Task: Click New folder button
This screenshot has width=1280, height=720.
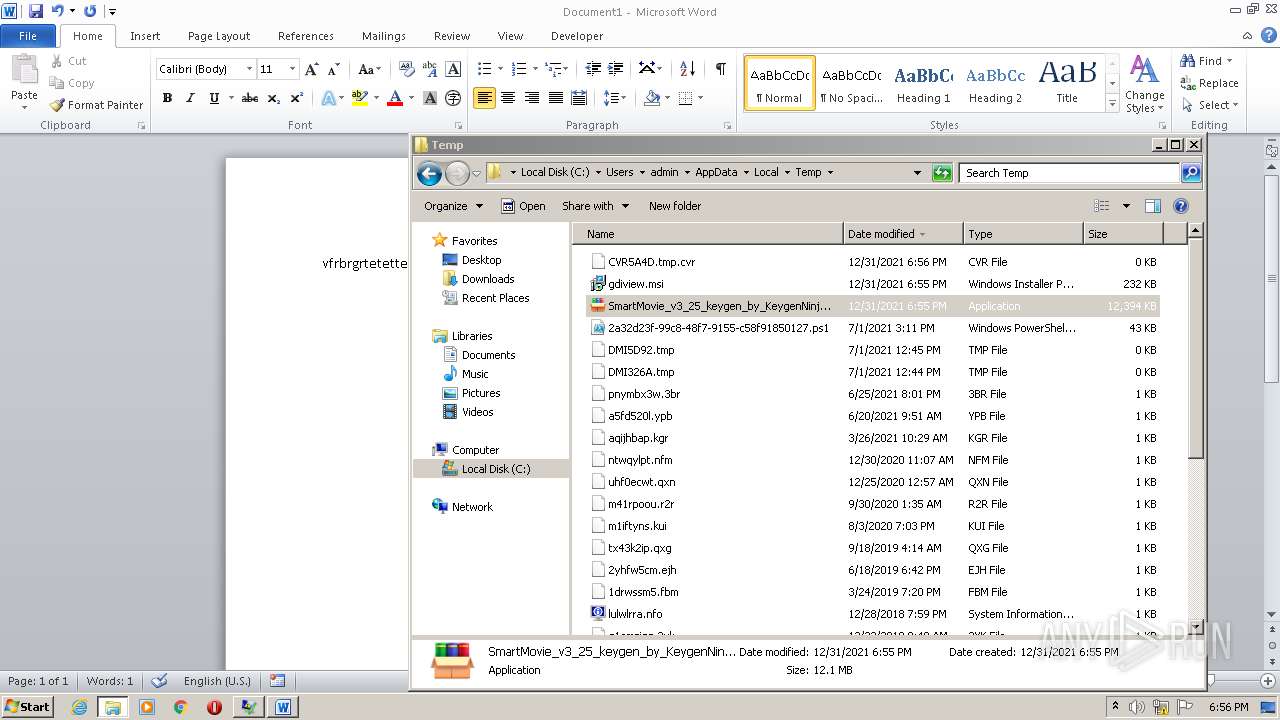Action: click(x=675, y=206)
